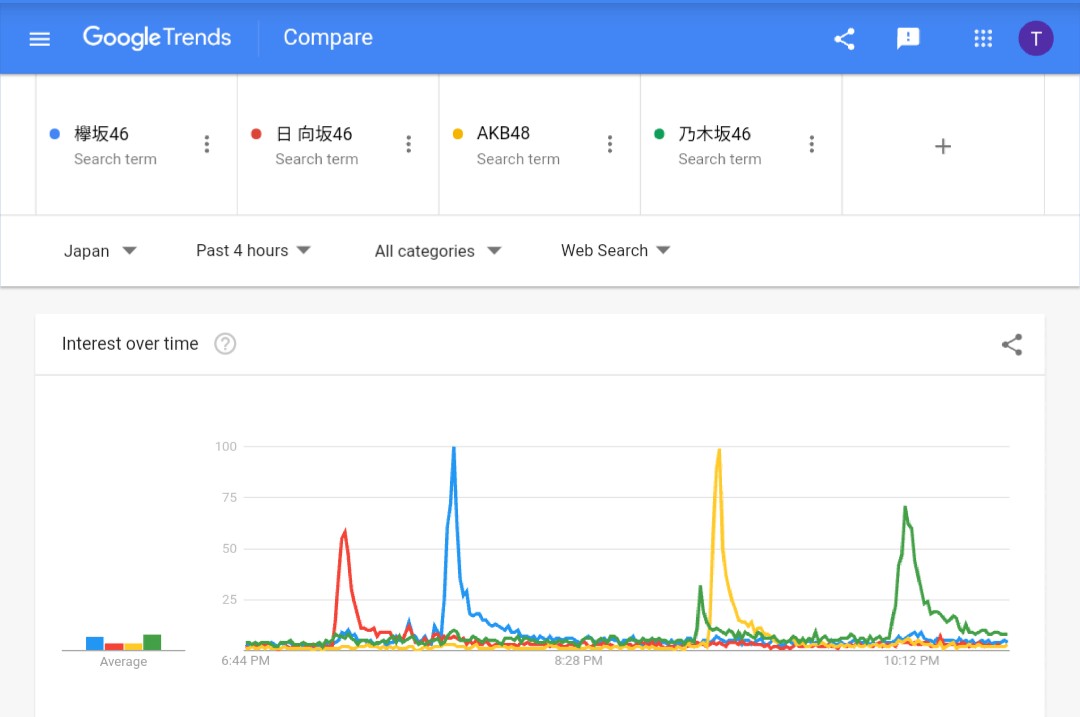Open options menu for AKB48 term

(x=610, y=144)
